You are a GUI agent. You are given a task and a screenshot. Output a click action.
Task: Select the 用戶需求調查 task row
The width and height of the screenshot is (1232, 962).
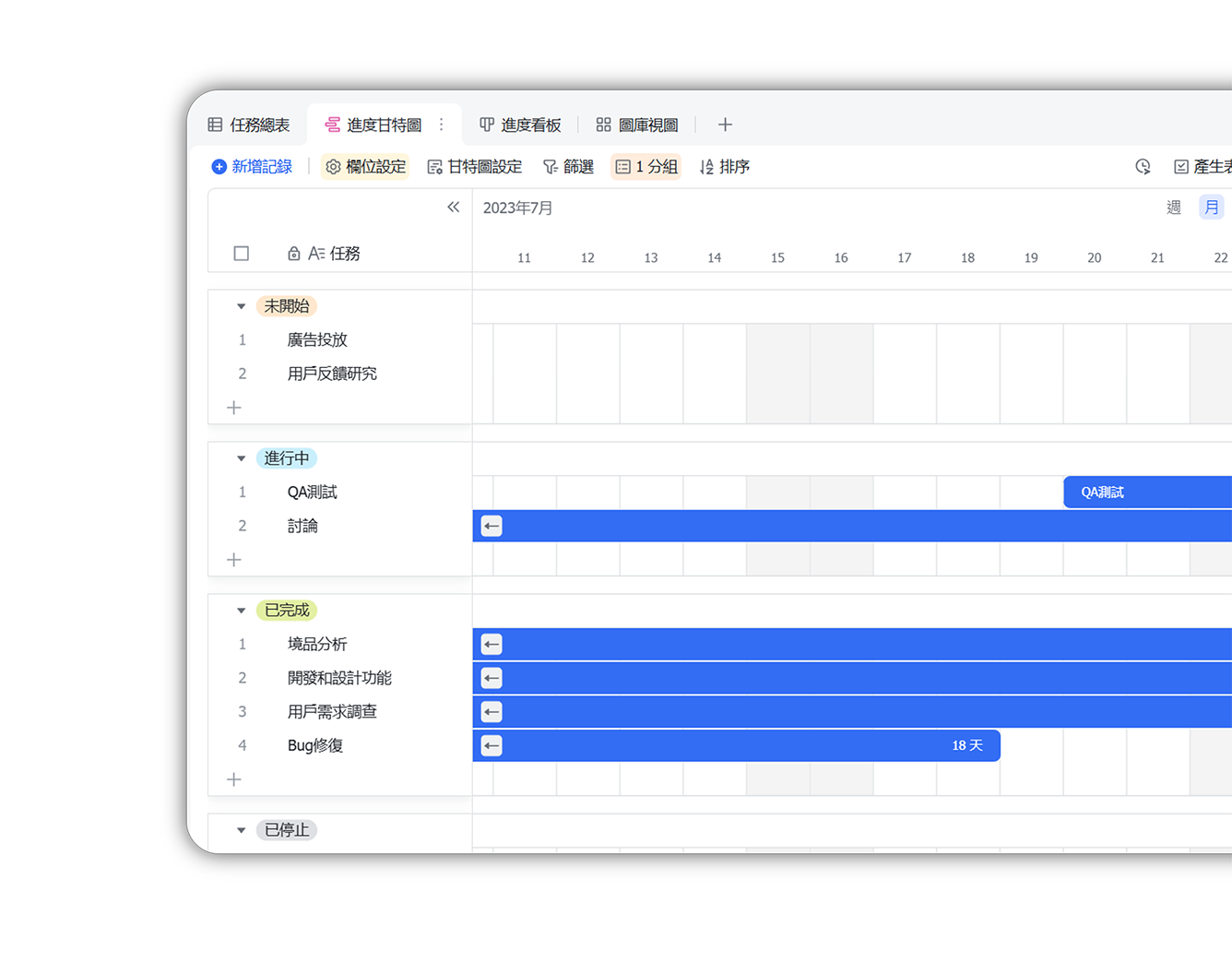340,712
